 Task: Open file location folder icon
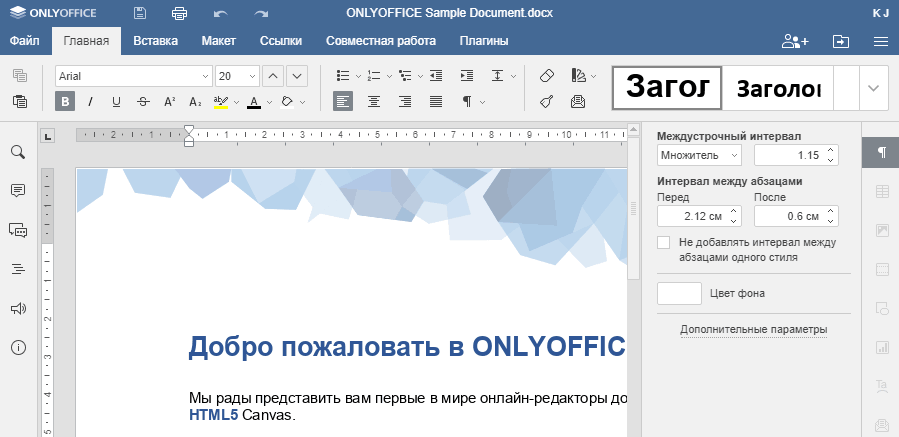(841, 41)
